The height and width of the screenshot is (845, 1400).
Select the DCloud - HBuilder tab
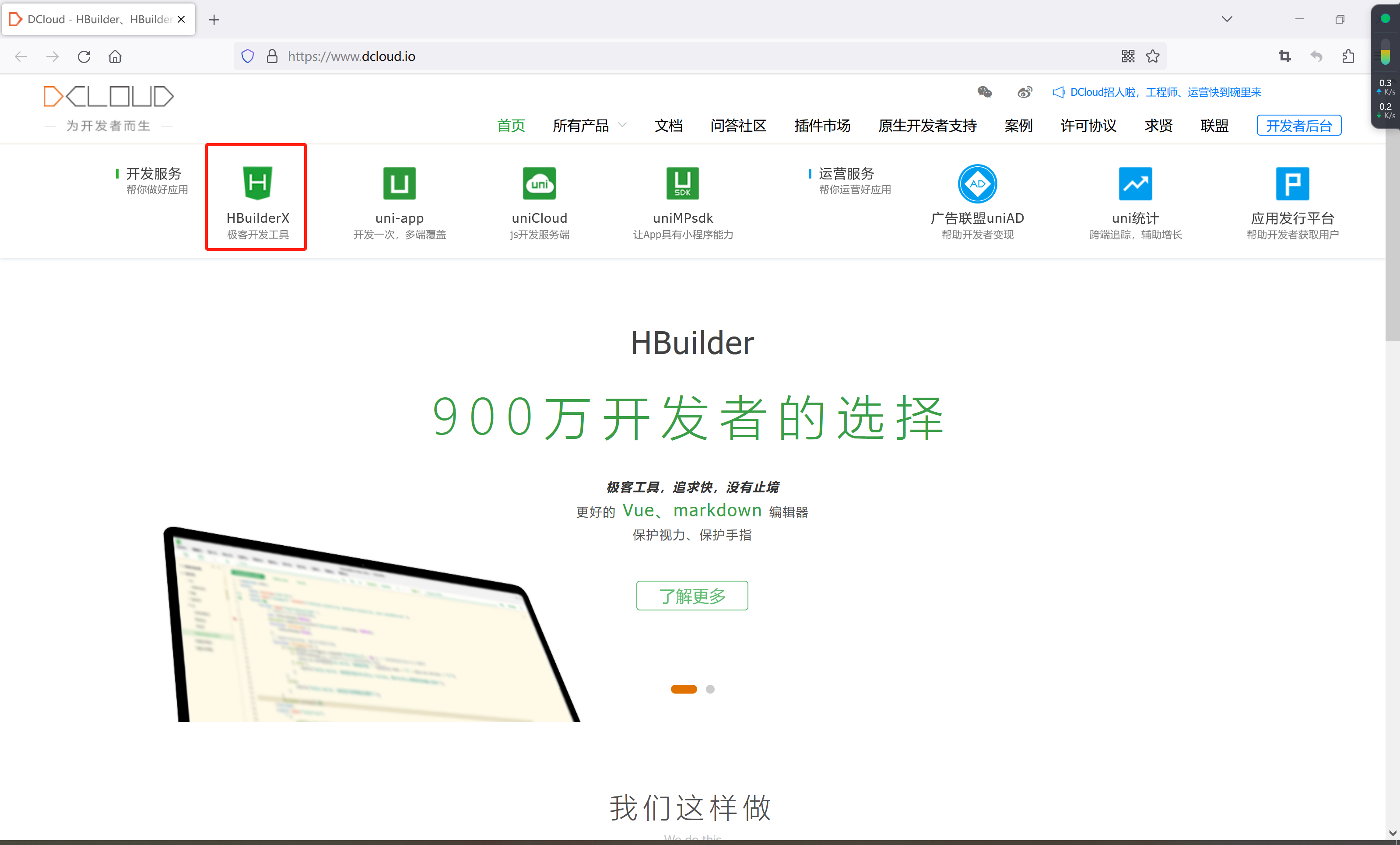[x=99, y=19]
